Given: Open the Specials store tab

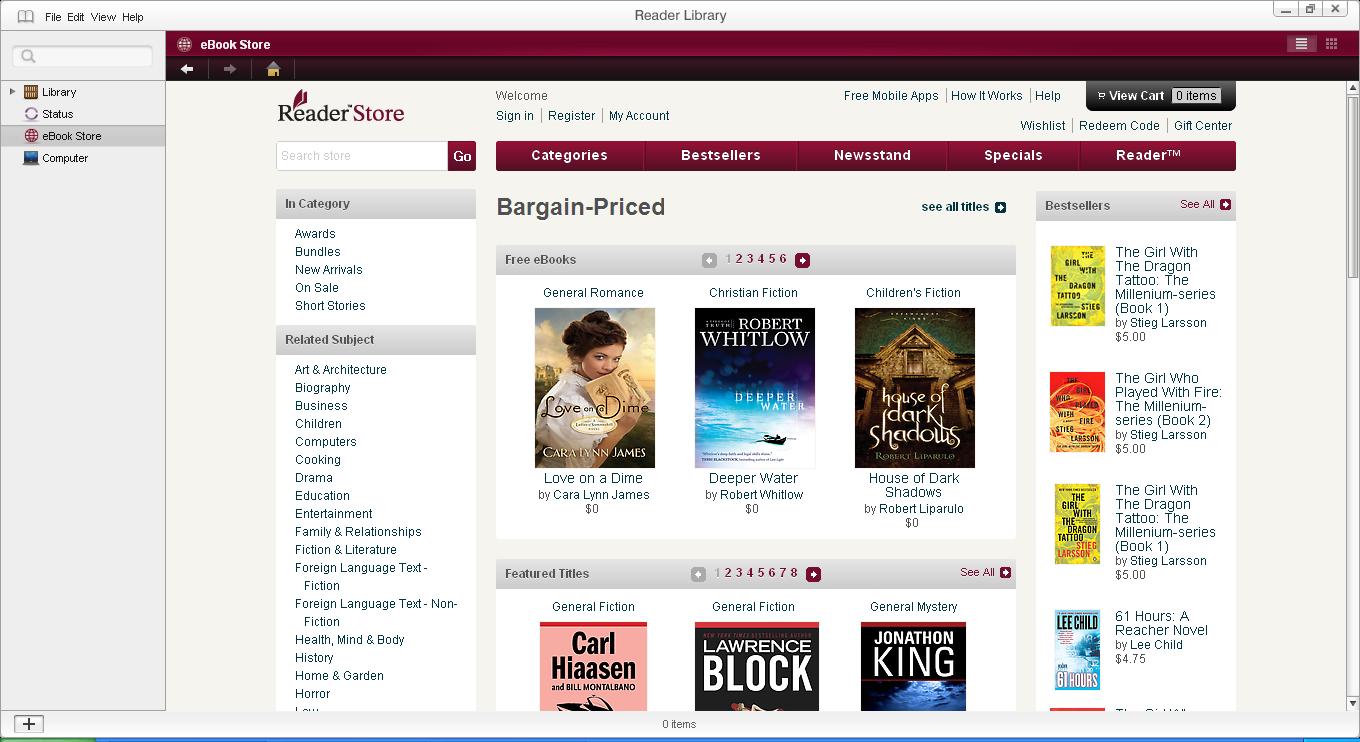Looking at the screenshot, I should [1013, 156].
